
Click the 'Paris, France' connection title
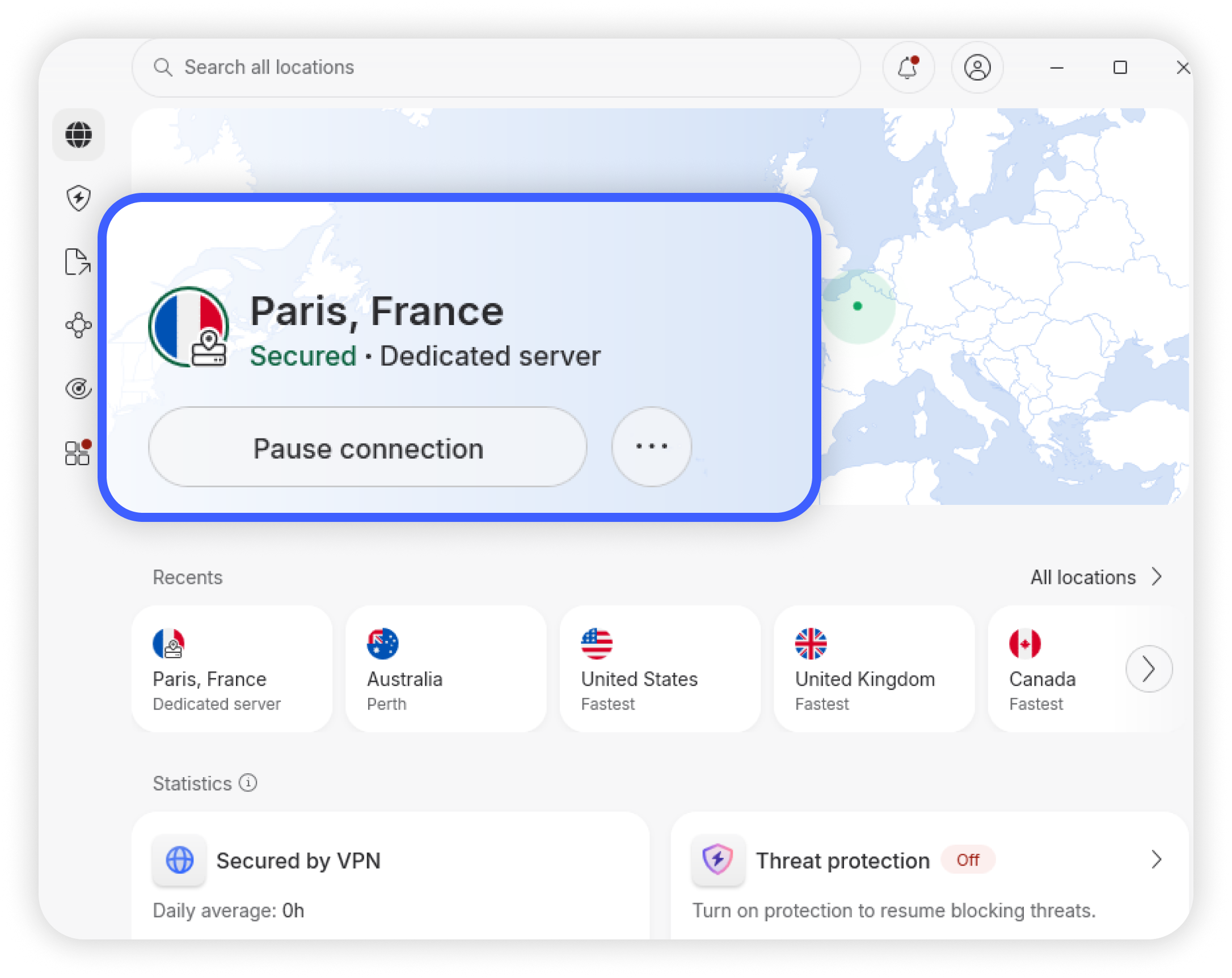pos(377,312)
